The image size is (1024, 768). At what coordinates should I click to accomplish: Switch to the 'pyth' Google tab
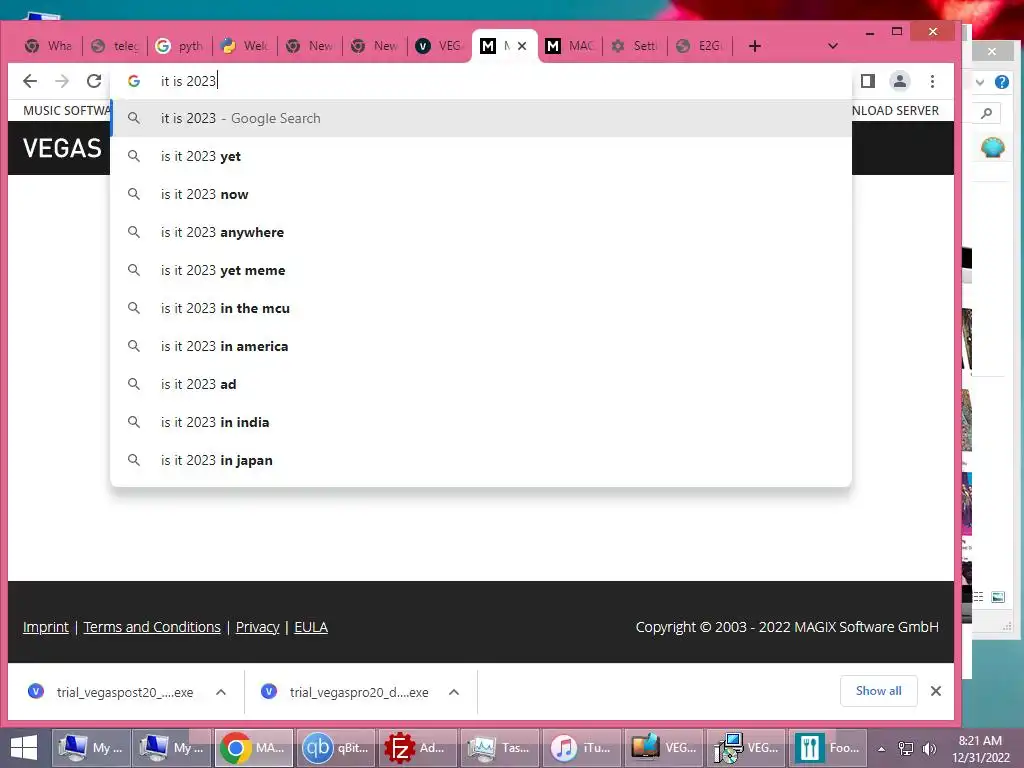pos(180,46)
